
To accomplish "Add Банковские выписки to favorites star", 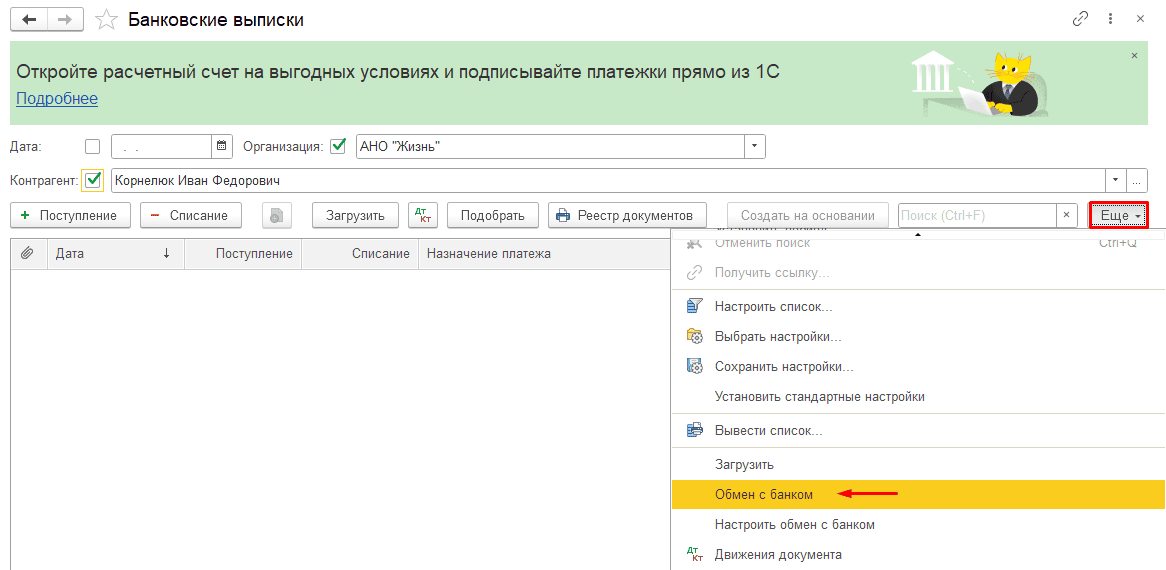I will [x=106, y=20].
